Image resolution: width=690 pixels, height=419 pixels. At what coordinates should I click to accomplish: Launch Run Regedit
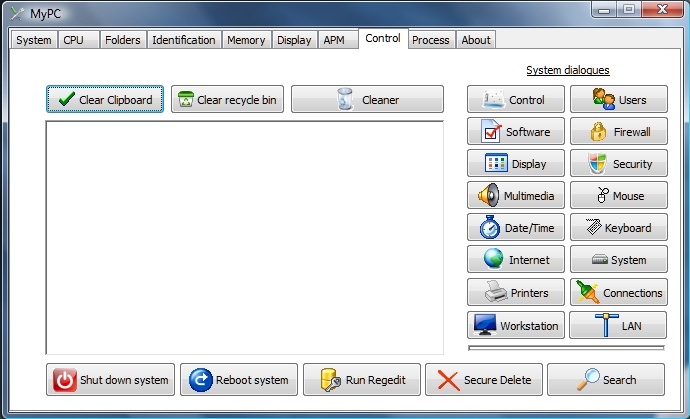click(x=362, y=380)
